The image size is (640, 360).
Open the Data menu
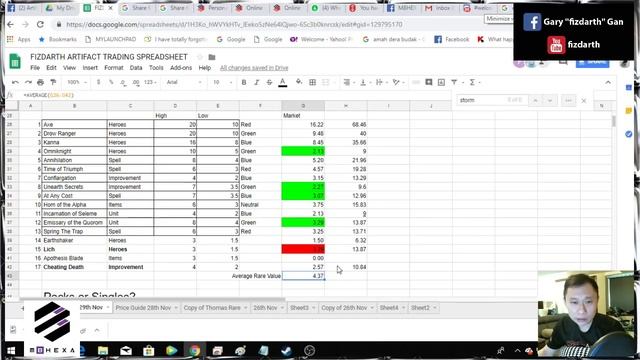click(x=136, y=68)
